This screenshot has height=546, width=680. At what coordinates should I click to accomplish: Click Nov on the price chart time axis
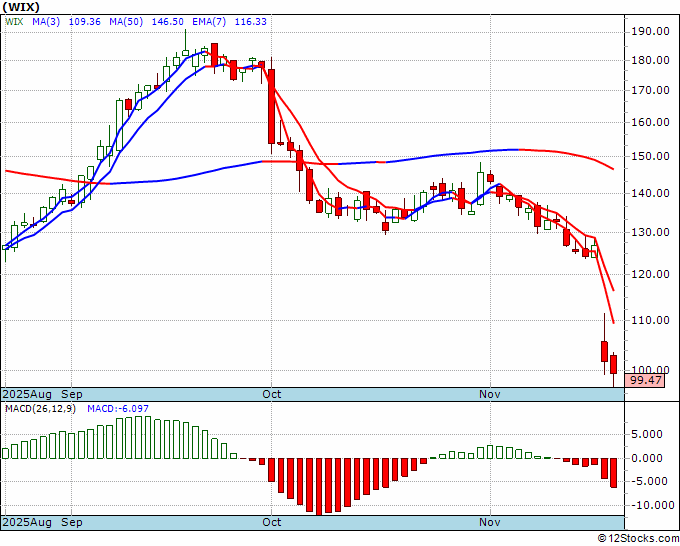click(x=490, y=394)
